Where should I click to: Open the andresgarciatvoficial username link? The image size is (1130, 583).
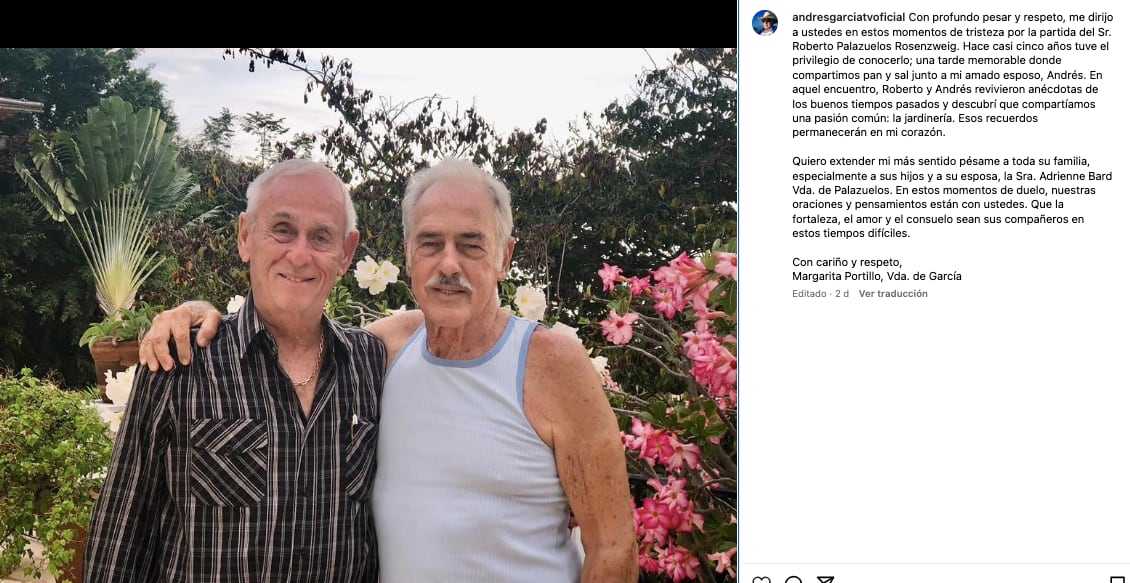(x=848, y=17)
